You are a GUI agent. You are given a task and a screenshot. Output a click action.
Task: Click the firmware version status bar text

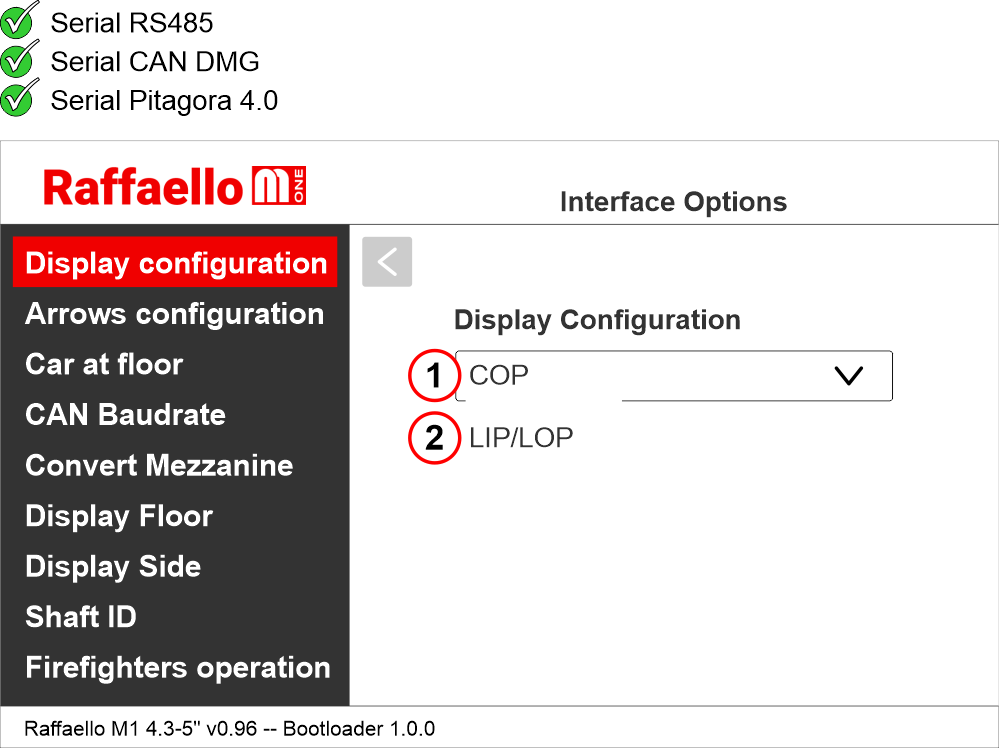point(229,728)
